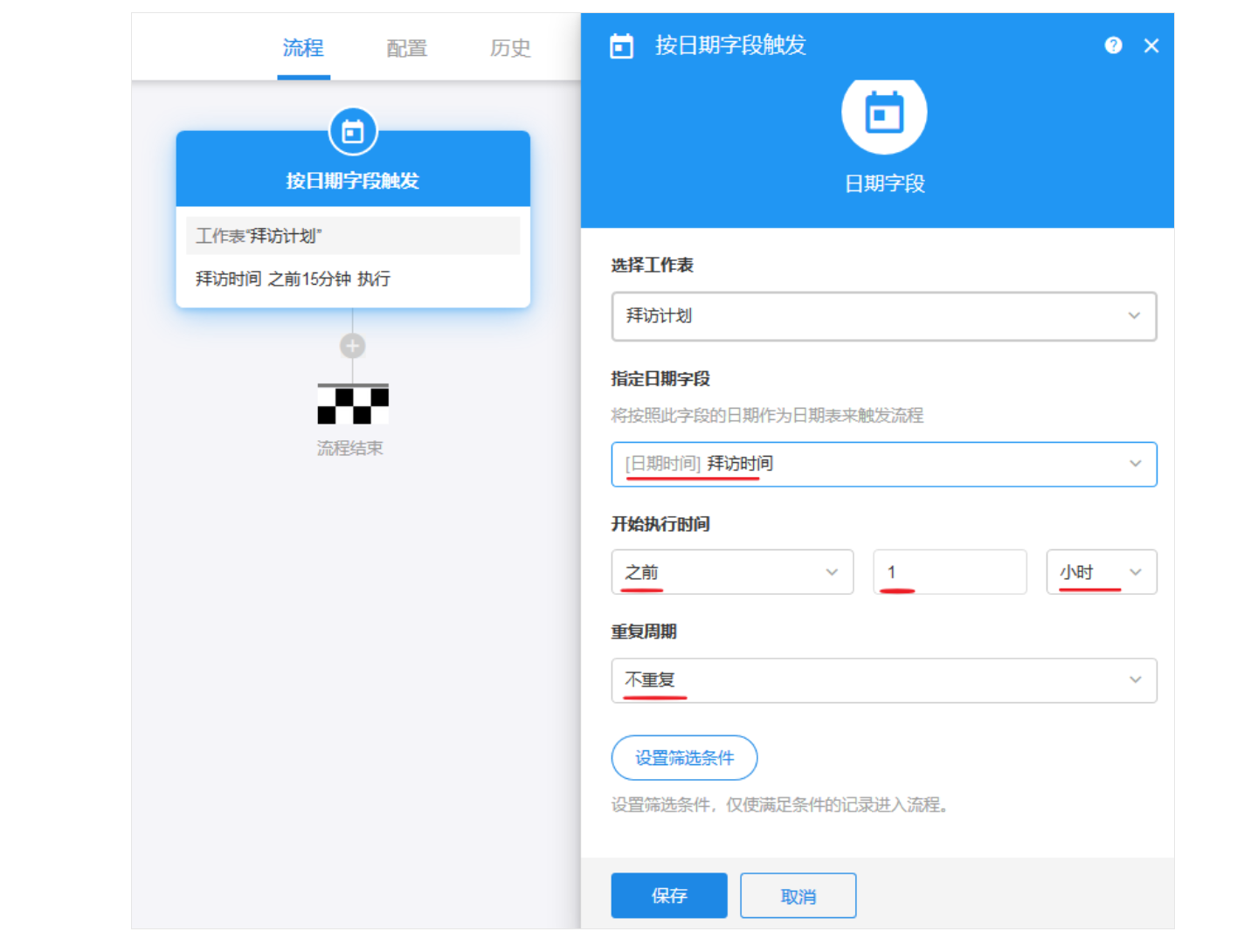Click the 流程结束 checkered flag icon

coord(353,404)
